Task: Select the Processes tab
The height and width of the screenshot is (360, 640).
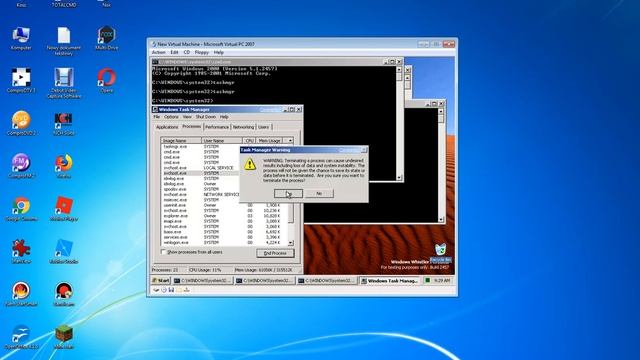Action: coord(191,127)
